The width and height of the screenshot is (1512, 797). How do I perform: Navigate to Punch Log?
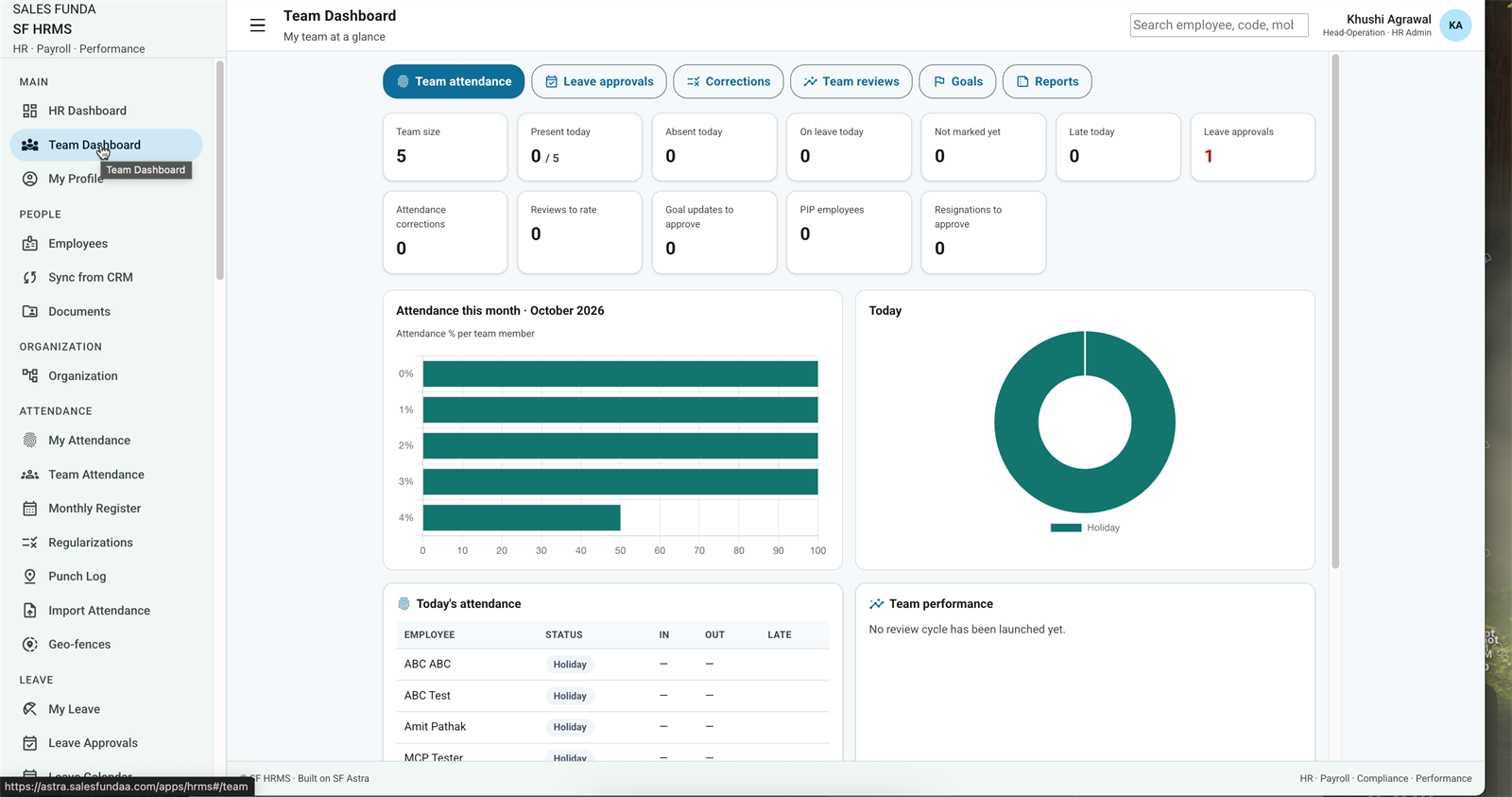pos(106,577)
